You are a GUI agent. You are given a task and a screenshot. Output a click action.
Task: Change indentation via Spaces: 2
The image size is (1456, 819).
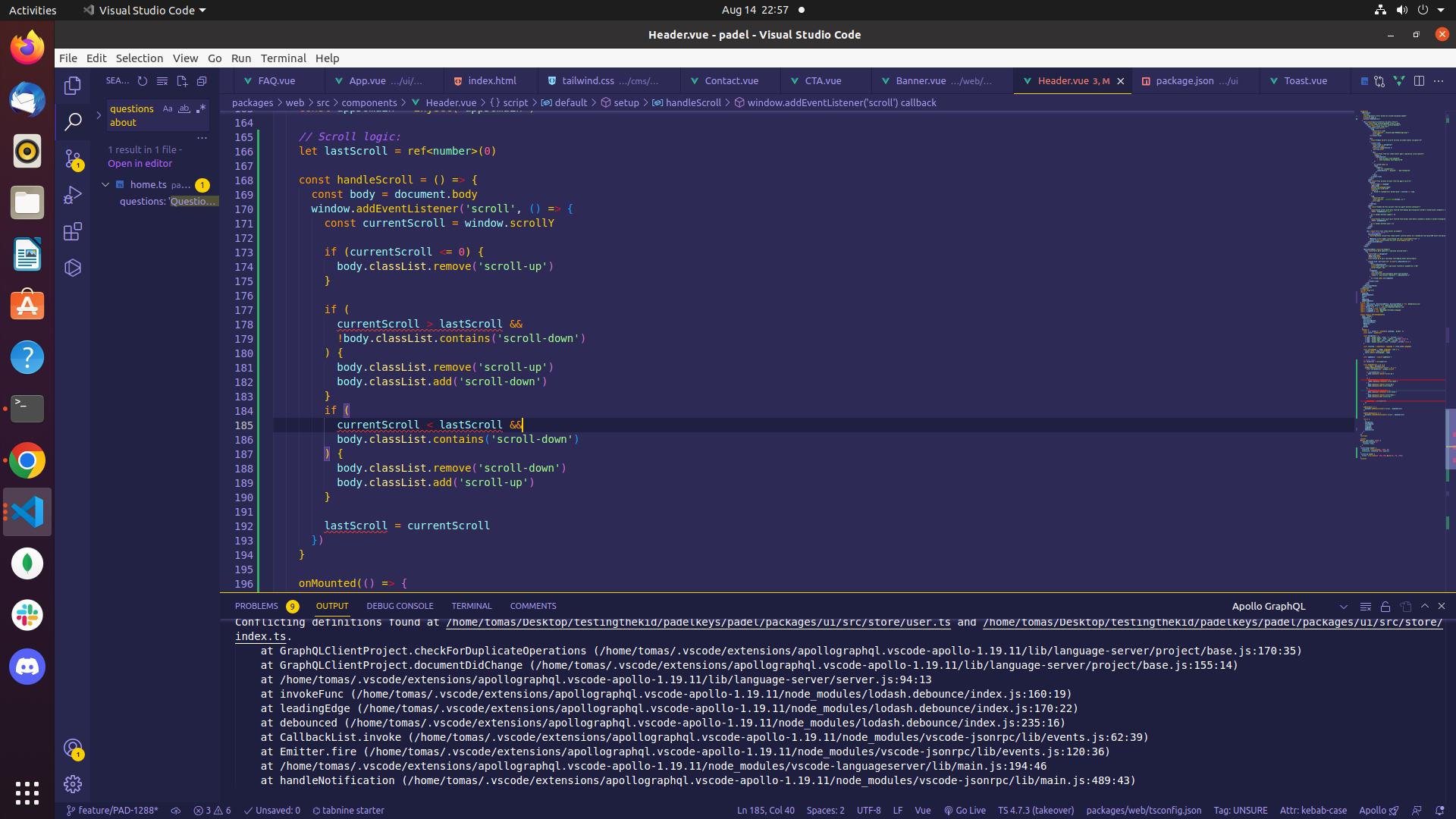825,810
